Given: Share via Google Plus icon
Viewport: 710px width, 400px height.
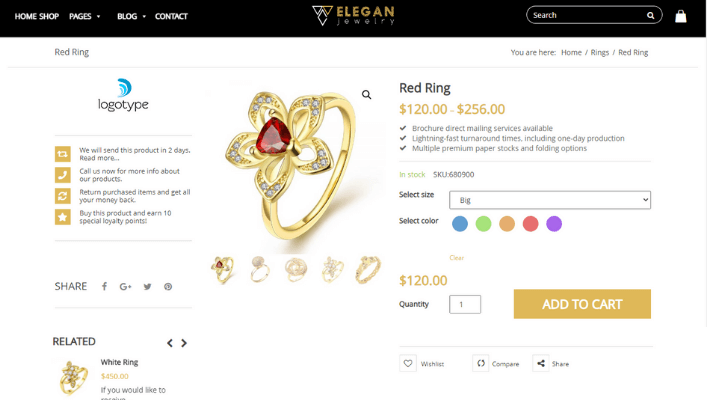Looking at the screenshot, I should (x=125, y=287).
